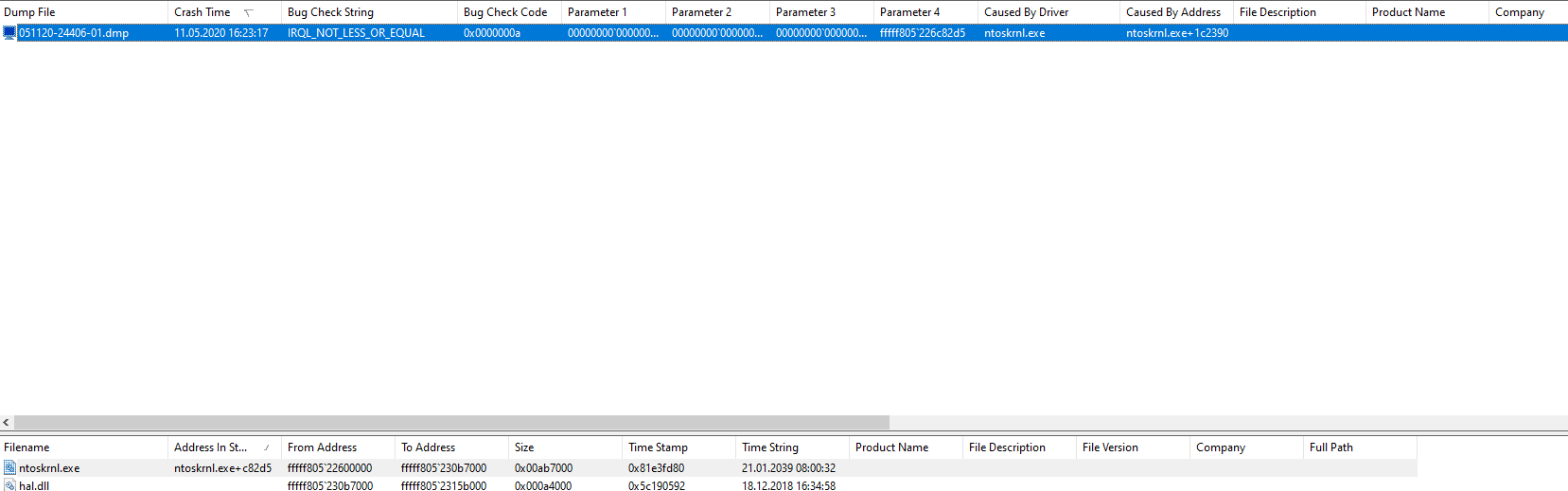Click Size column header in lower pane
The height and width of the screenshot is (491, 1568).
point(566,447)
